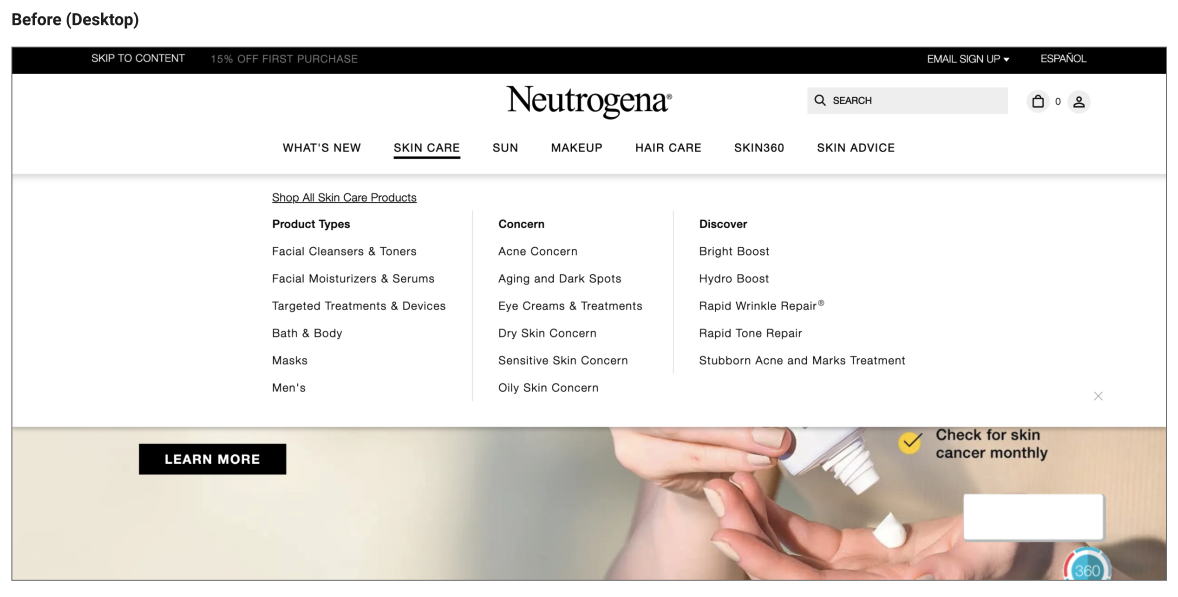Viewport: 1178px width, 597px height.
Task: Discover Bright Boost
Action: coord(734,252)
